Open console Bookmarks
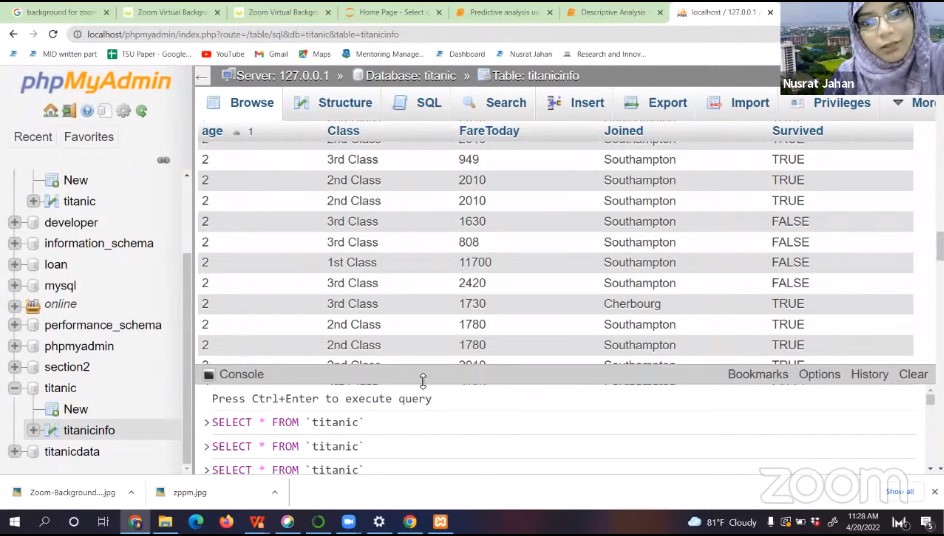 coord(757,375)
